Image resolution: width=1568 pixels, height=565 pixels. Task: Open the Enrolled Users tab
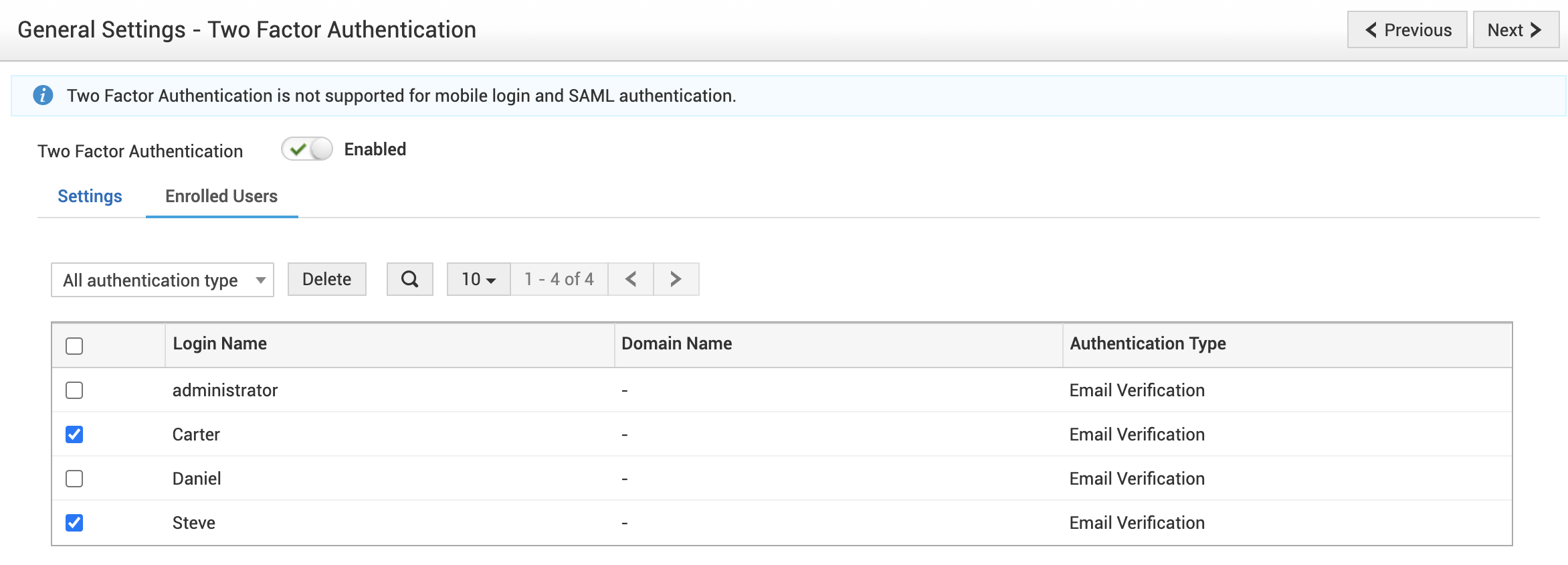(x=221, y=196)
